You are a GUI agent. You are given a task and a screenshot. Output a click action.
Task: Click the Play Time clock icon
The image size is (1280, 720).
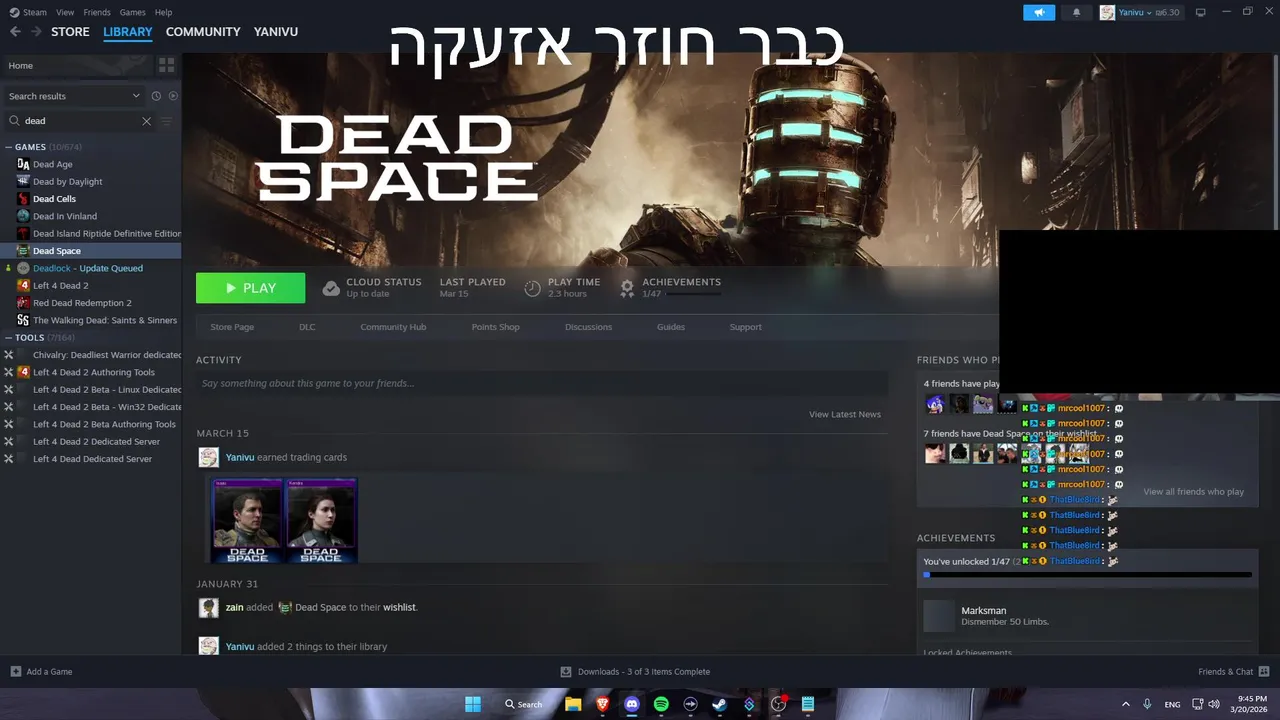(x=533, y=288)
